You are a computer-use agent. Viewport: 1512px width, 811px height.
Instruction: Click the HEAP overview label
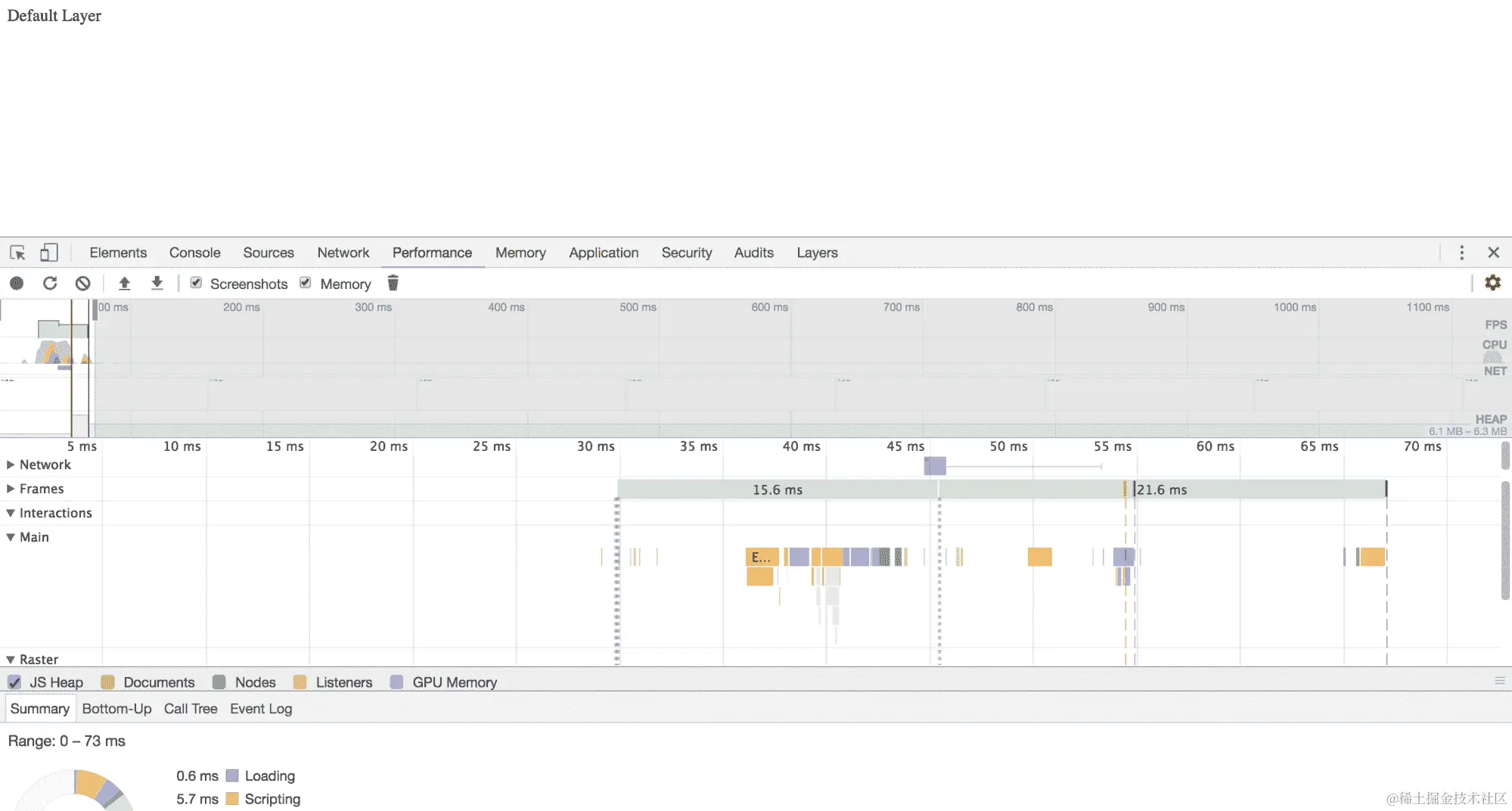tap(1491, 419)
